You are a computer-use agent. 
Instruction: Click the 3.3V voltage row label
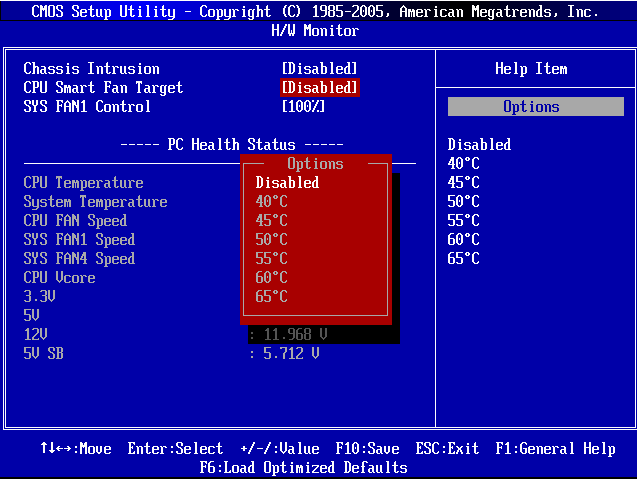[39, 297]
